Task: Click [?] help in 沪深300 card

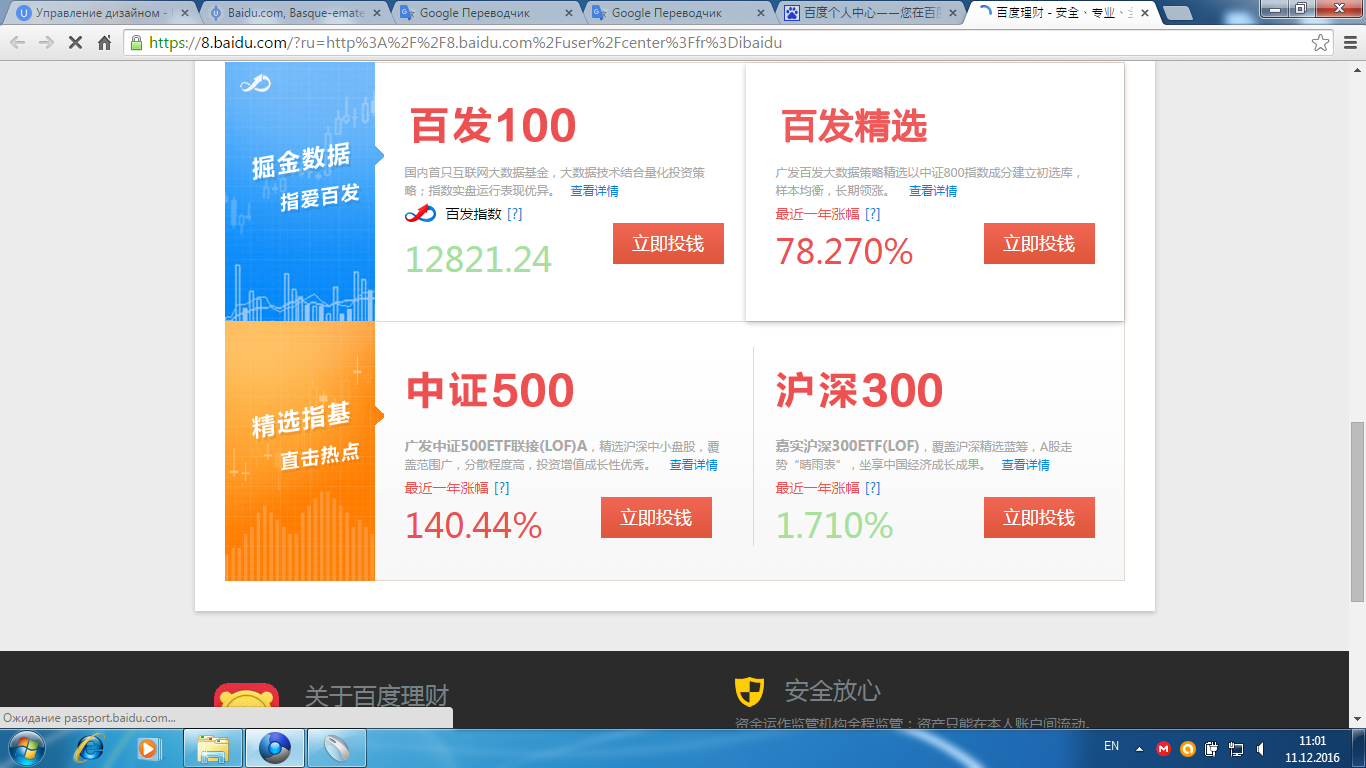Action: point(873,488)
